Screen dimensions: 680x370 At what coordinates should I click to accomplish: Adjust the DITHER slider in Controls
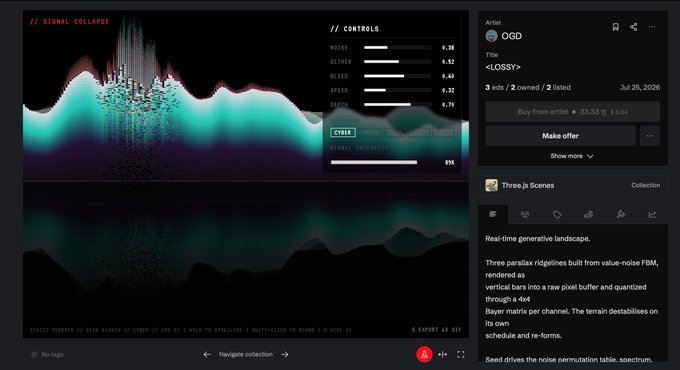coord(398,62)
